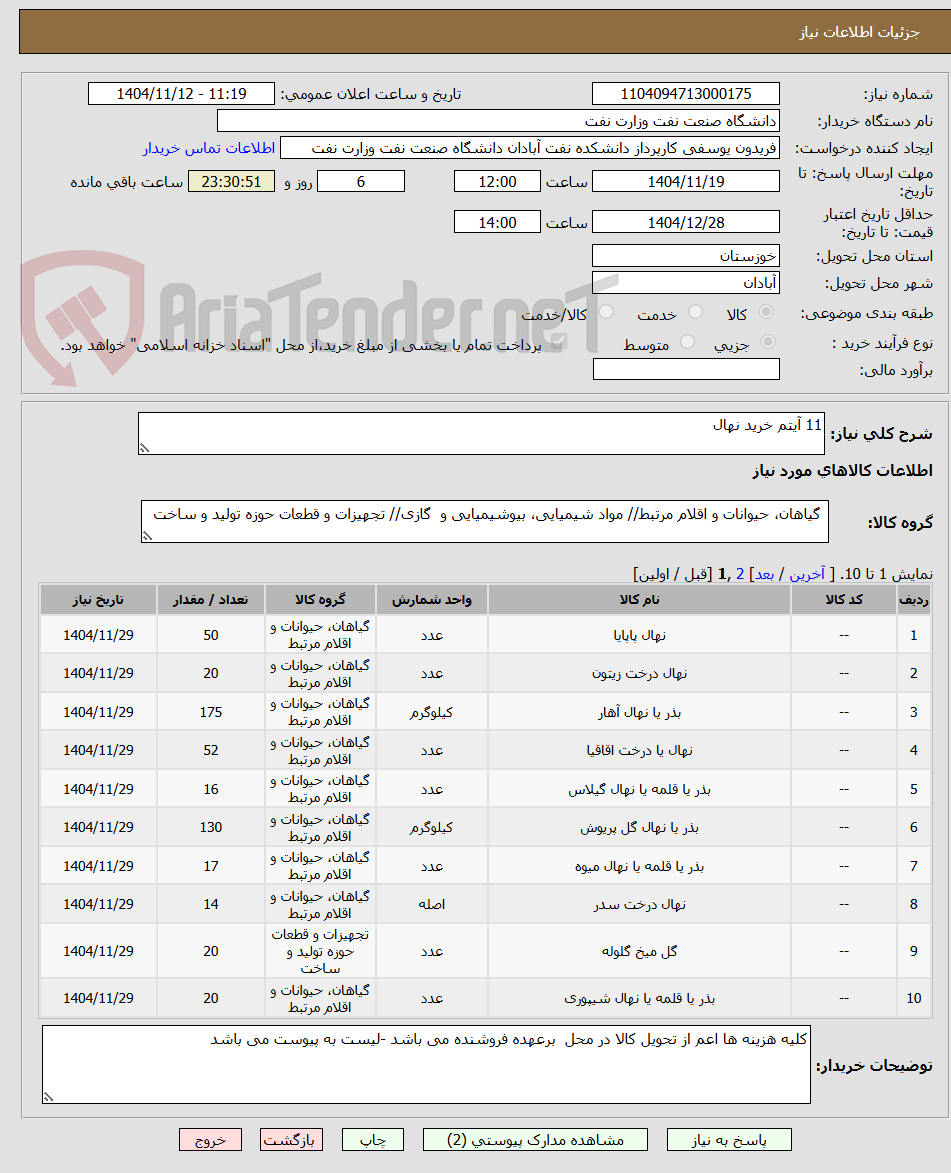This screenshot has height=1173, width=951.
Task: Click the request number field 1104094713000175
Action: click(685, 94)
